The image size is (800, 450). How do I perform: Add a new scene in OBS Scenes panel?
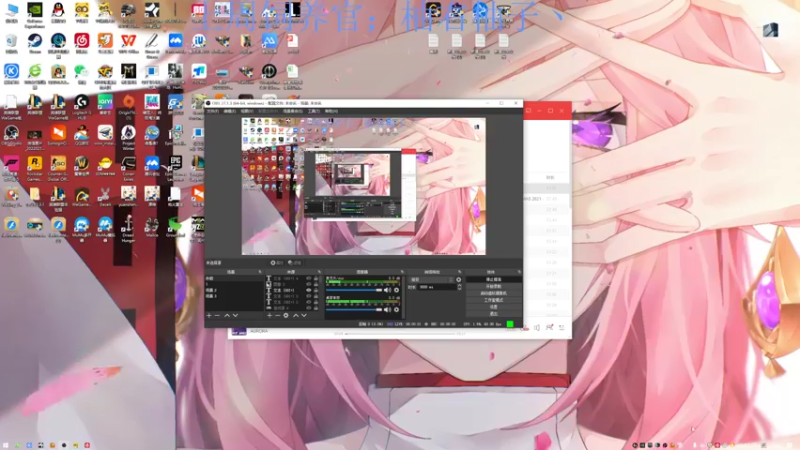pos(209,316)
